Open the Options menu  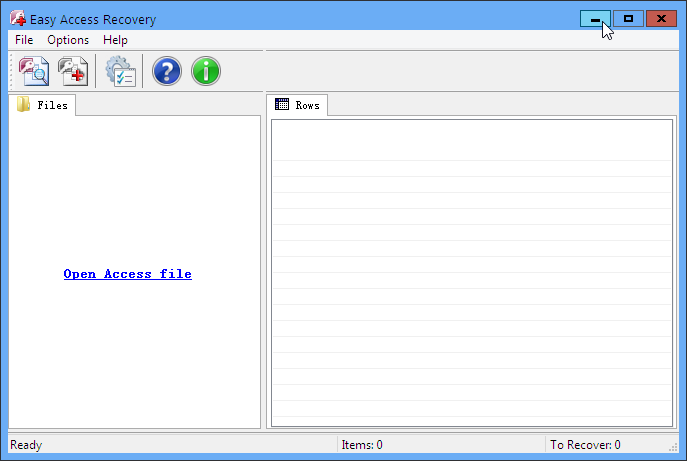68,40
